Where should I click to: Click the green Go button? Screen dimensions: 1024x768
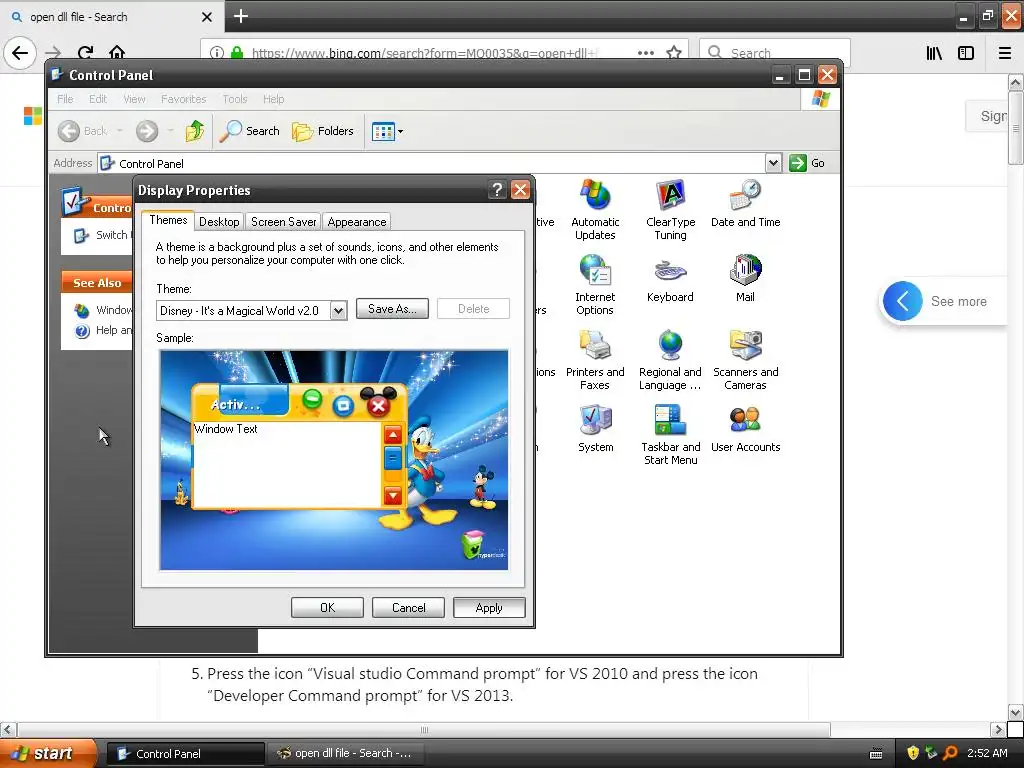tap(807, 163)
